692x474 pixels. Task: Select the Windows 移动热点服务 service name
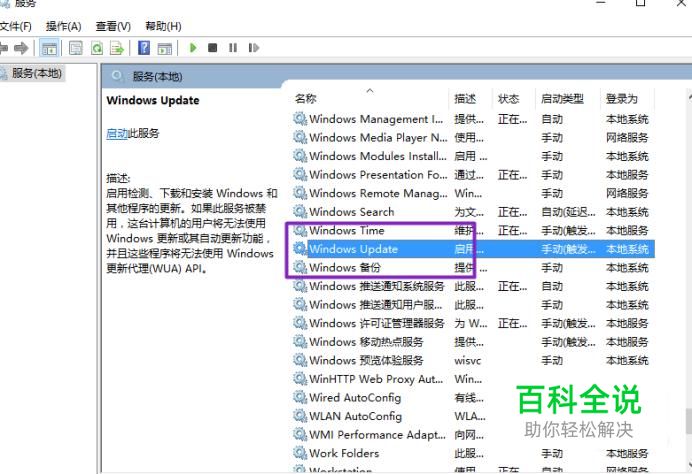click(x=366, y=342)
